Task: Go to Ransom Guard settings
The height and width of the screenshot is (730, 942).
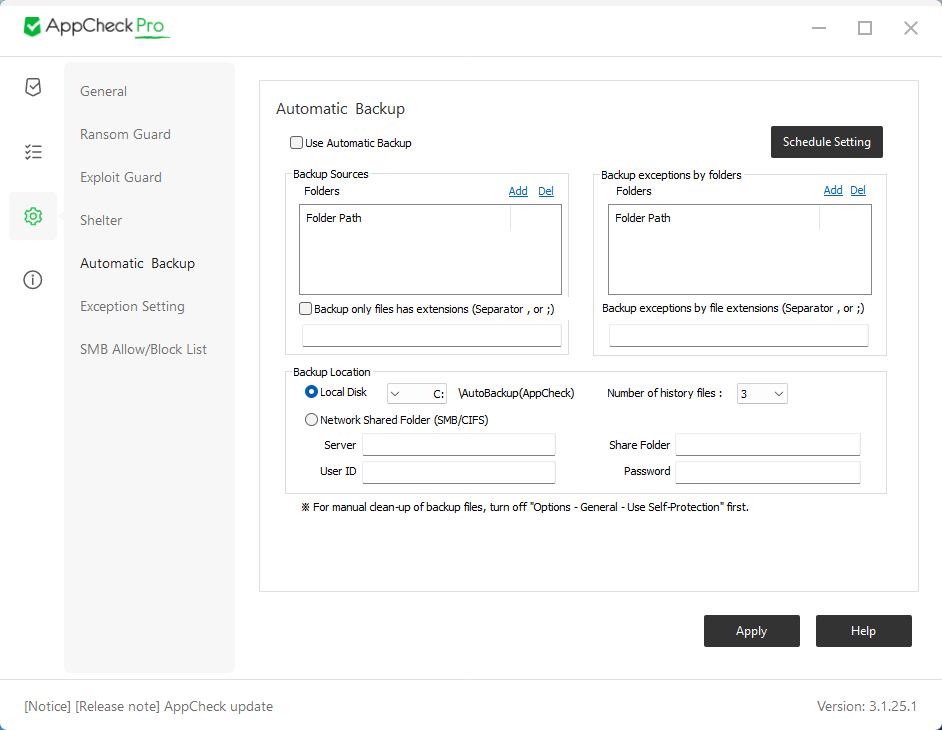Action: (x=125, y=134)
